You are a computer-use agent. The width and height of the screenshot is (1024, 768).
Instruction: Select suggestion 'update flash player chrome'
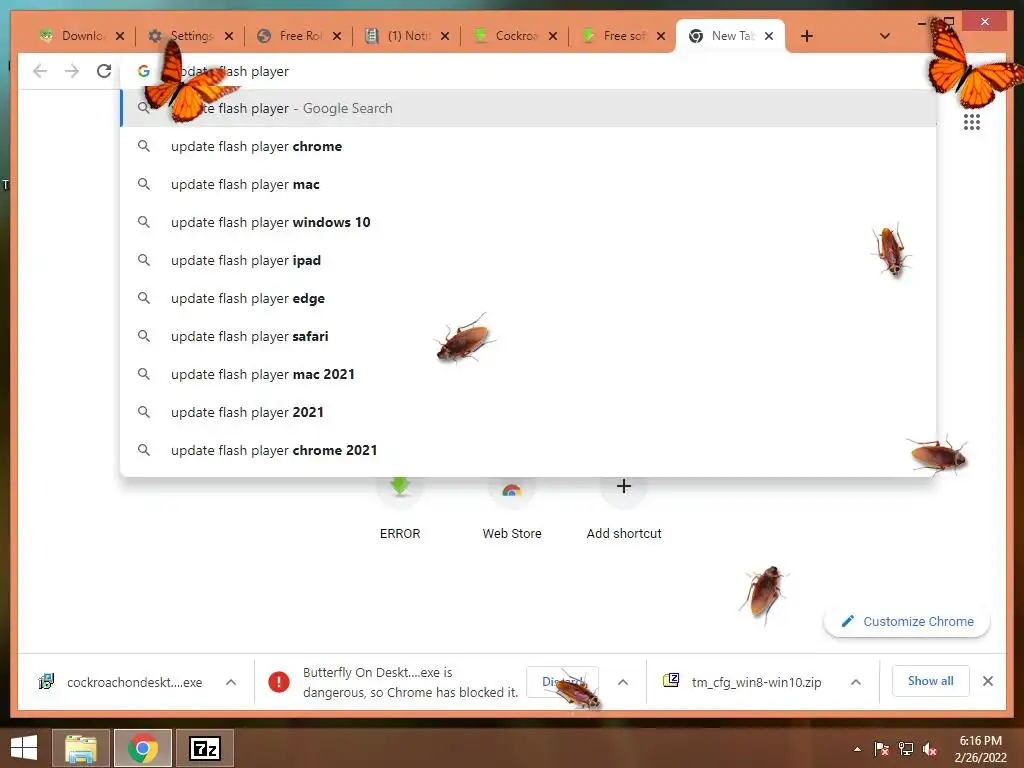coord(528,146)
